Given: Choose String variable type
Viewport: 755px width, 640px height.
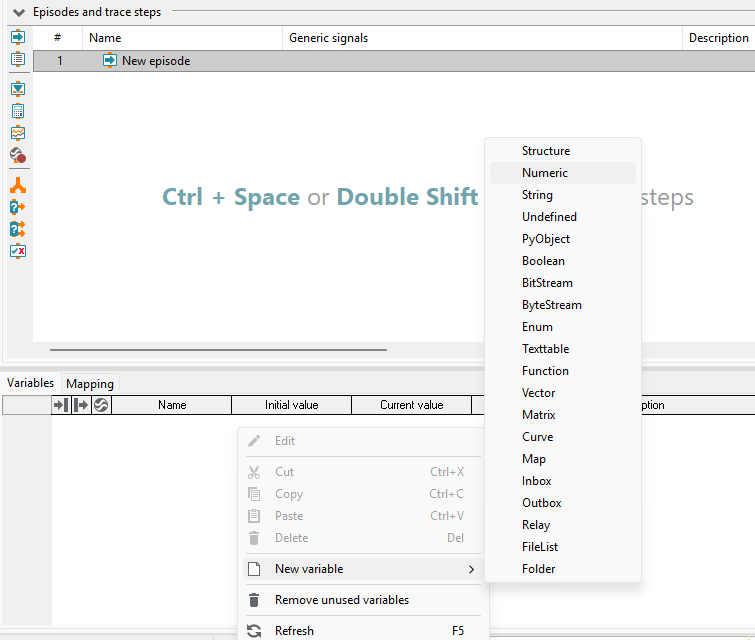Looking at the screenshot, I should (562, 195).
